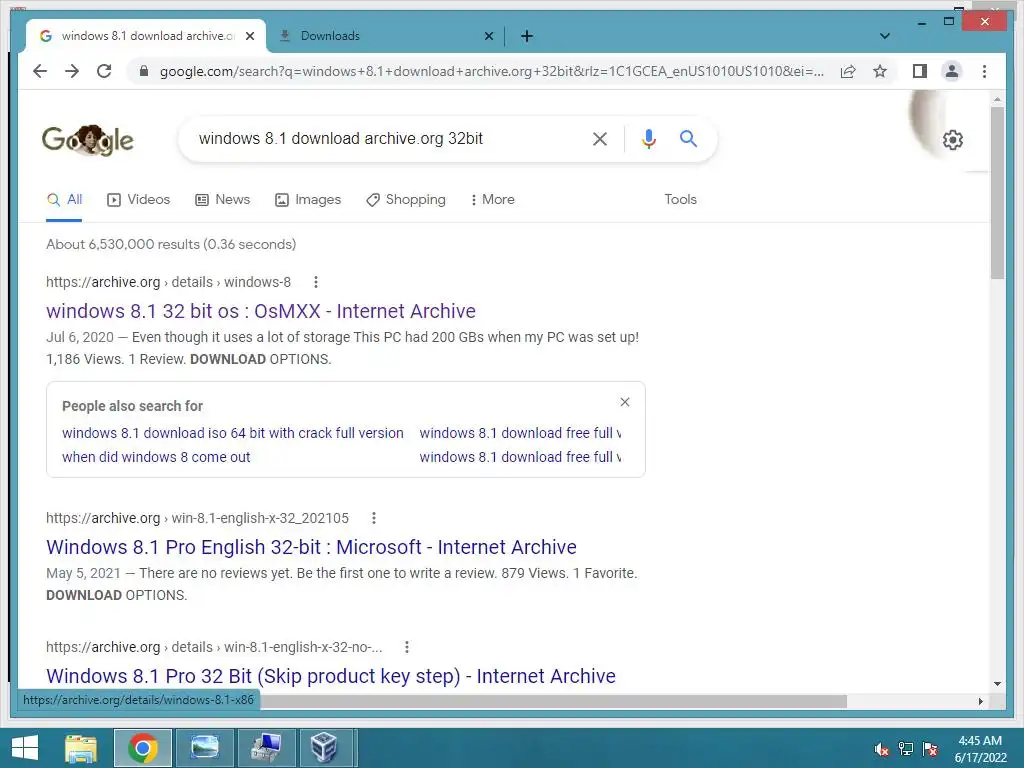Image resolution: width=1024 pixels, height=768 pixels.
Task: Open the search Tools options
Action: pyautogui.click(x=680, y=200)
